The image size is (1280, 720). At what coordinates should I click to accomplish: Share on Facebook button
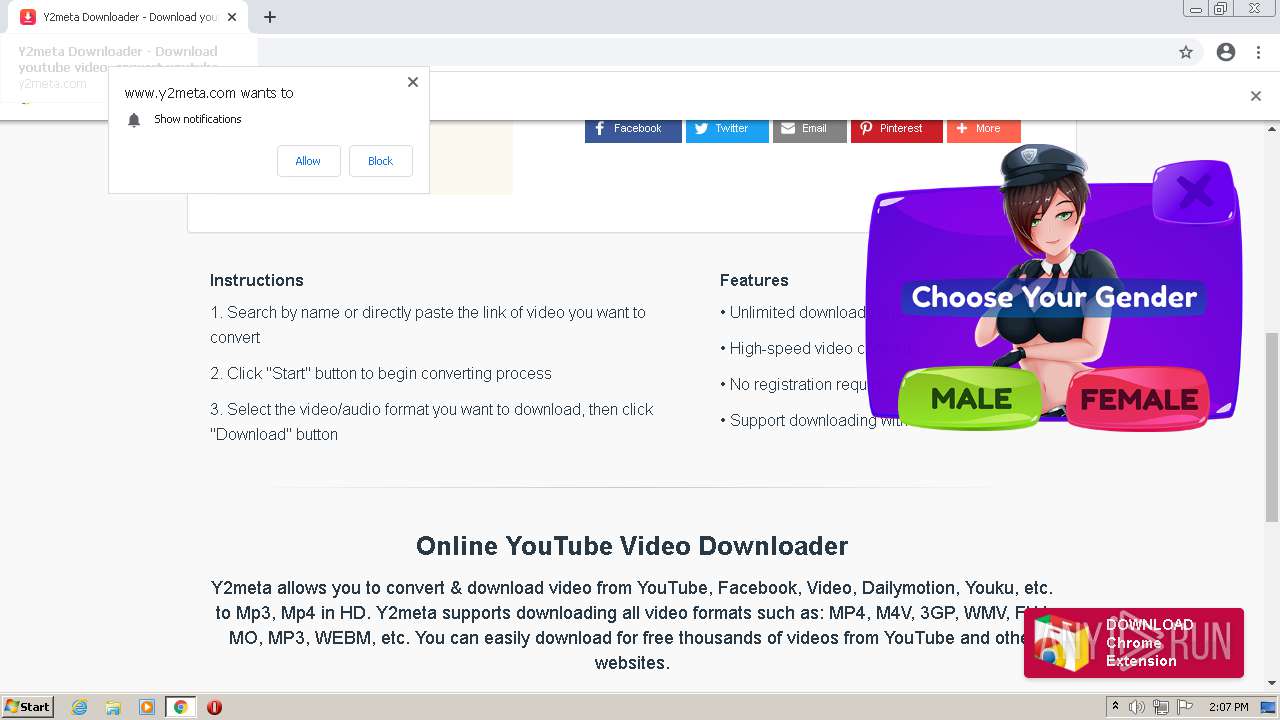[633, 129]
